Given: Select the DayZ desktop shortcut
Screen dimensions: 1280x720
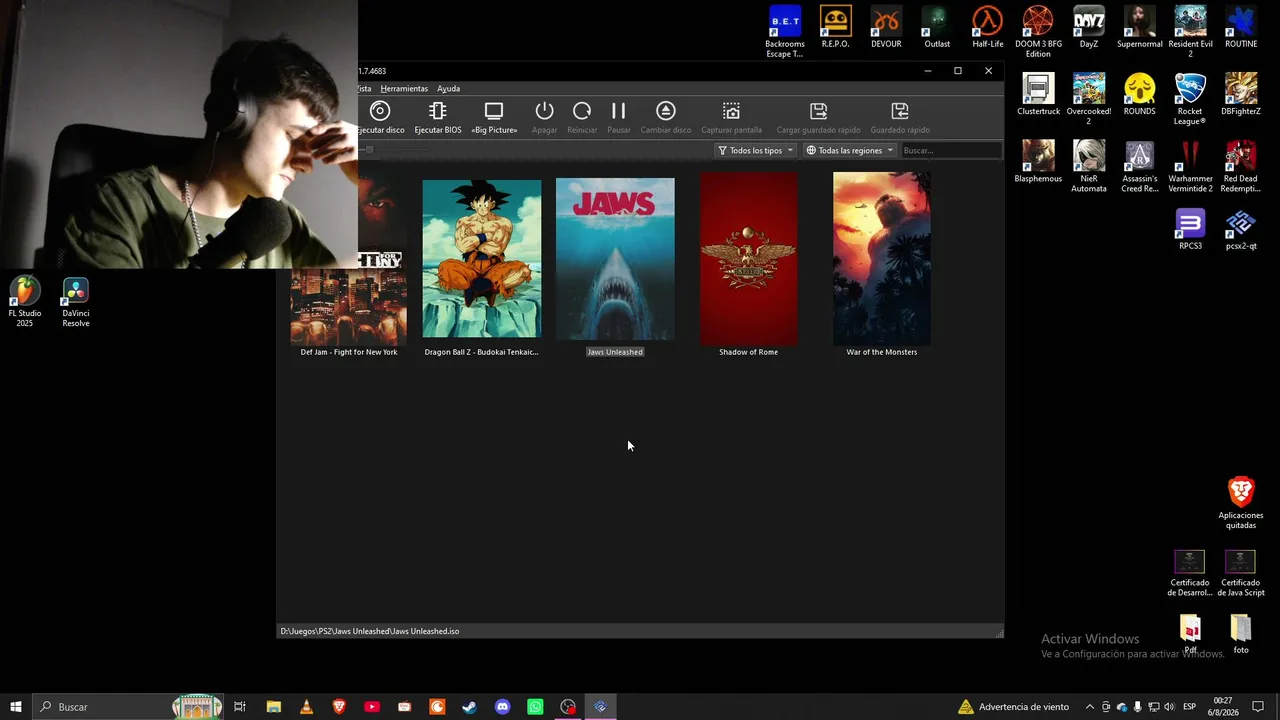Looking at the screenshot, I should pos(1089,27).
